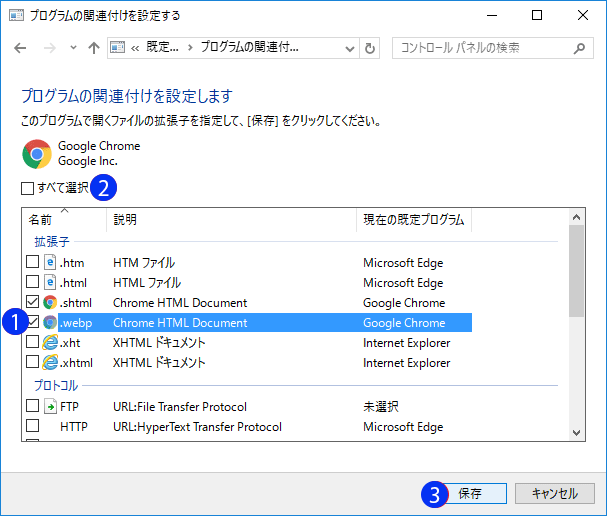Select '.xht' extension name
The height and width of the screenshot is (516, 607).
(70, 343)
